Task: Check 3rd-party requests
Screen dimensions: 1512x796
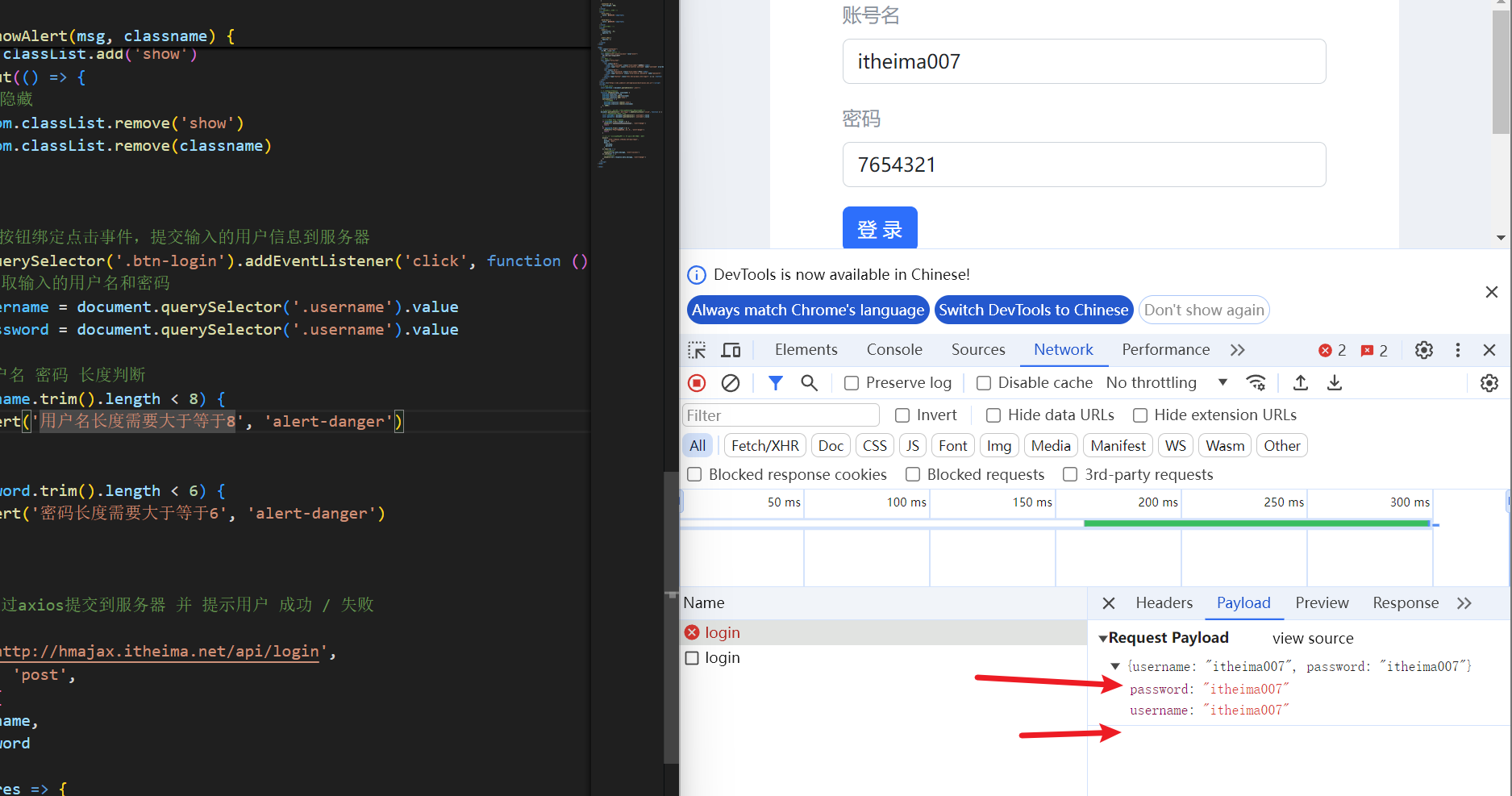Action: (x=1070, y=475)
